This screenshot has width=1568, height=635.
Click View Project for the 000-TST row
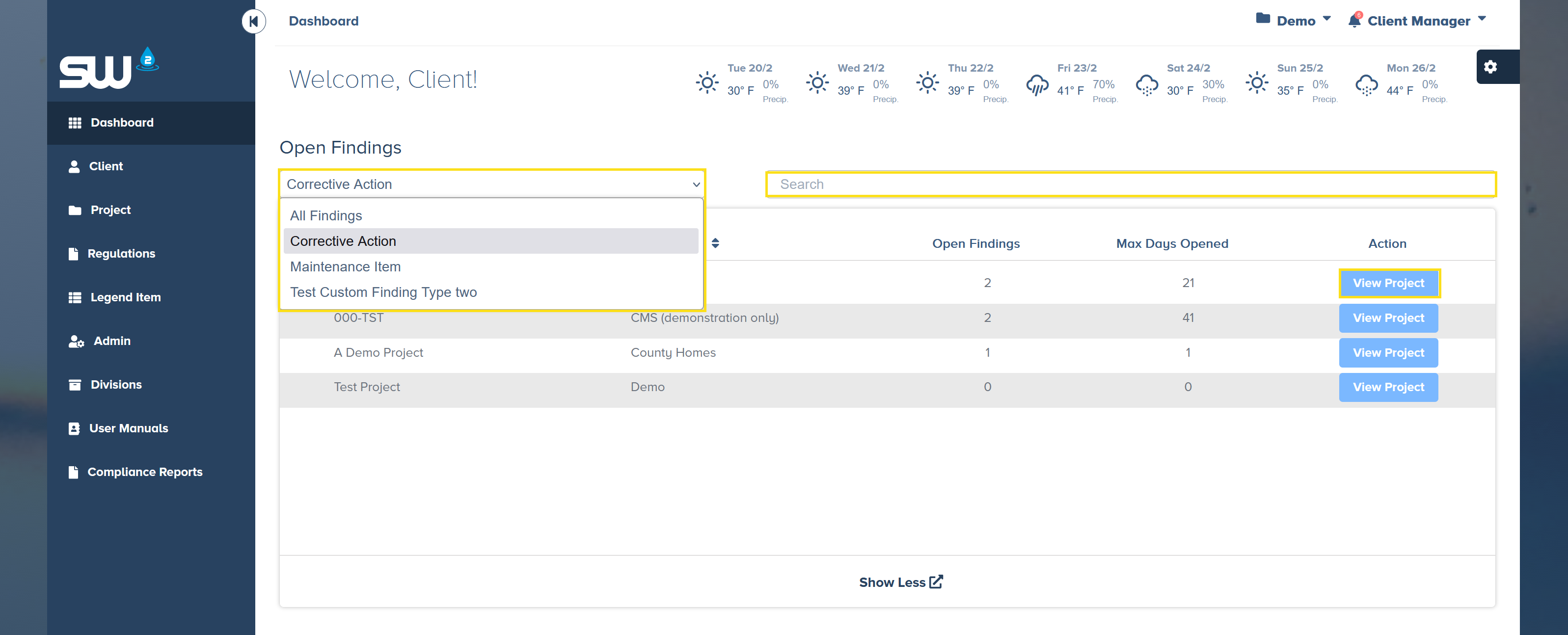click(1388, 318)
